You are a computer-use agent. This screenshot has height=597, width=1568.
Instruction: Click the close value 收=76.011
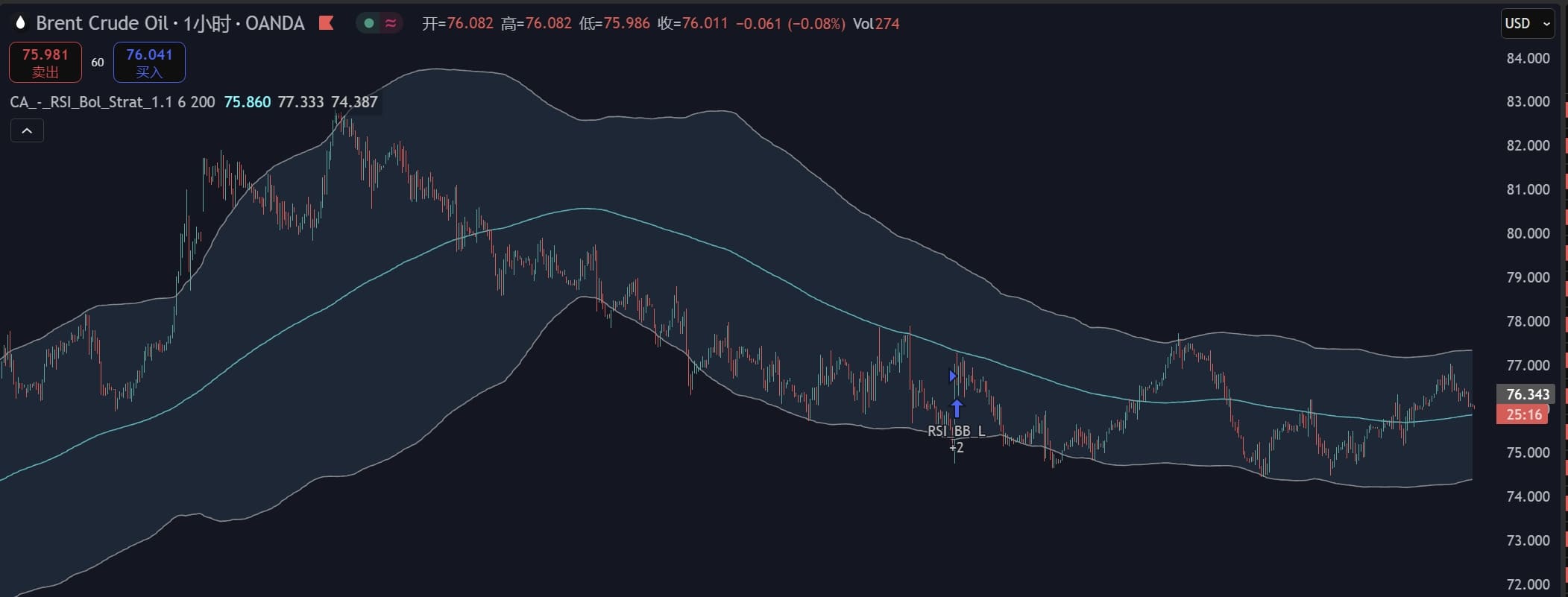(x=693, y=24)
